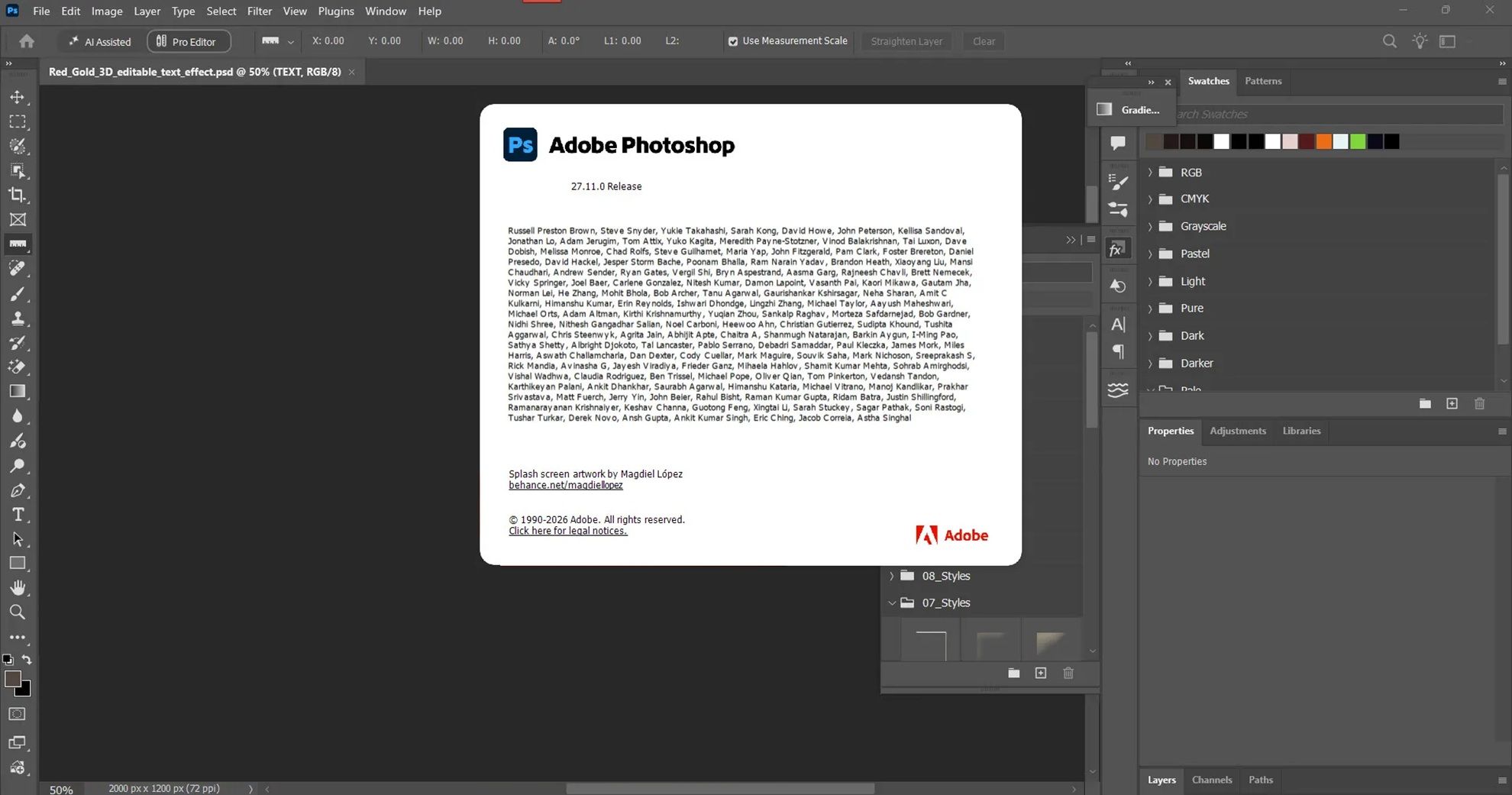Expand the RGB swatch group

(1150, 173)
